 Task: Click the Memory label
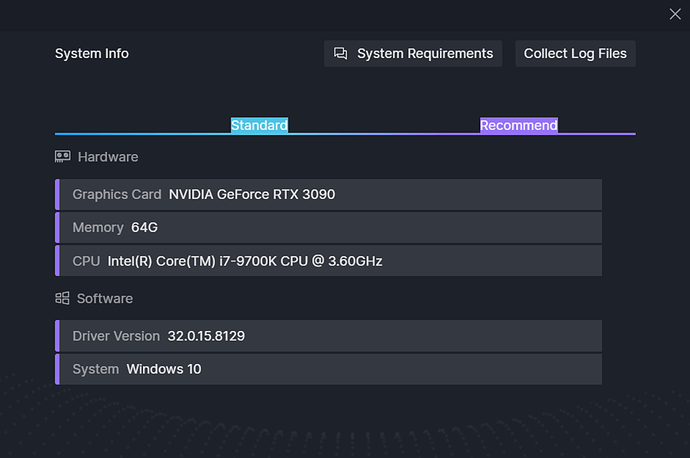tap(97, 228)
